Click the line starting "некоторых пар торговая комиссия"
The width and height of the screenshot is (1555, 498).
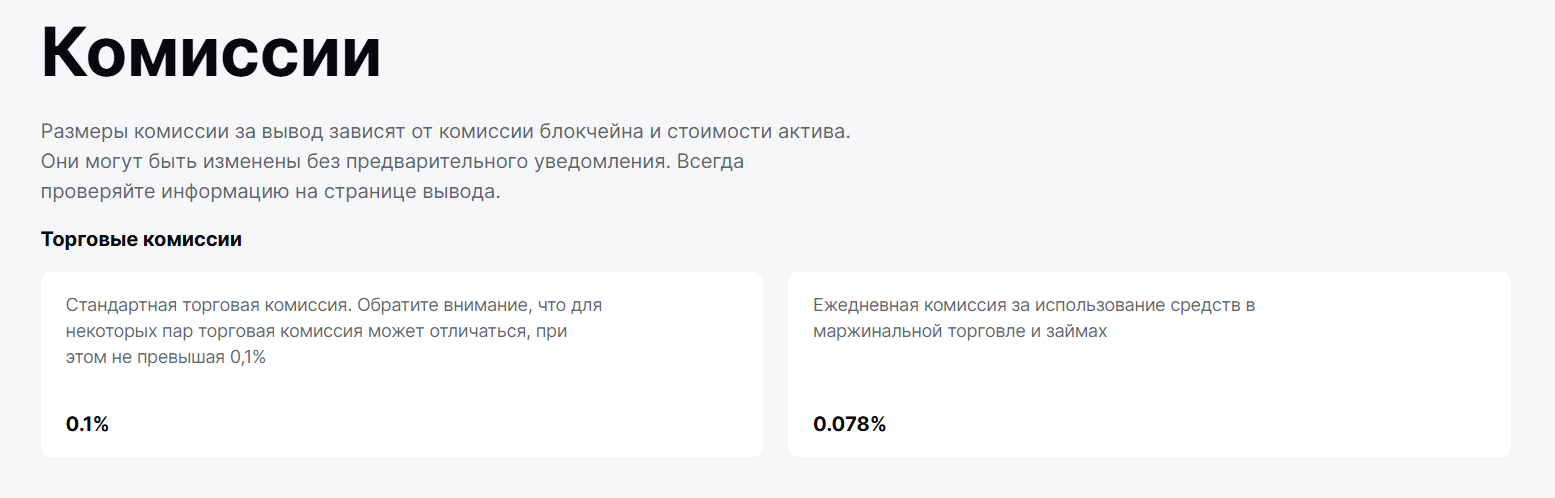coord(316,331)
